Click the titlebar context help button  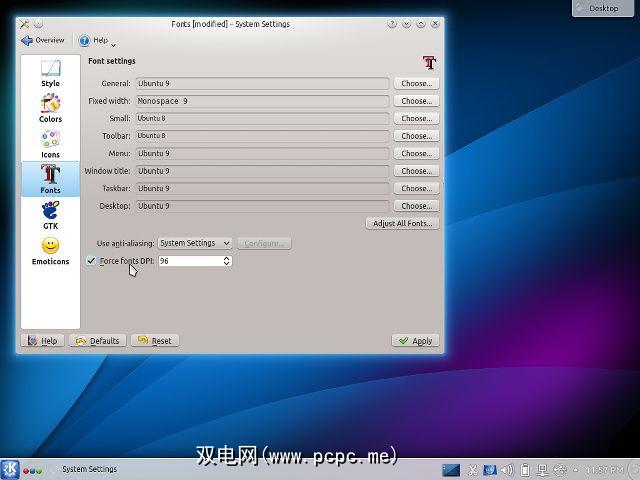(392, 24)
